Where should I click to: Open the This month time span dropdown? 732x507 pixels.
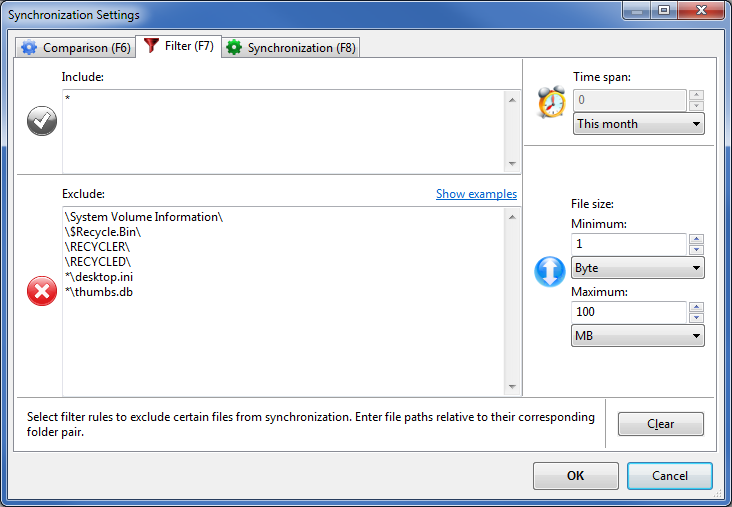click(x=639, y=124)
